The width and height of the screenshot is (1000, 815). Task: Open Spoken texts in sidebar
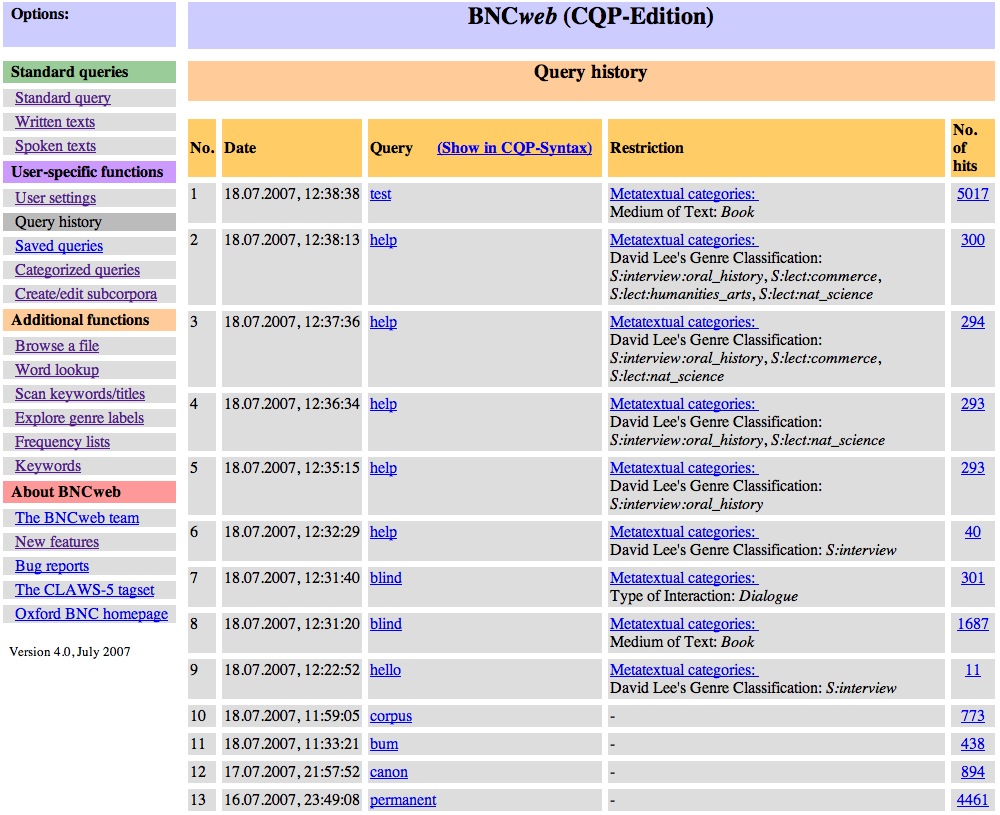click(x=55, y=146)
